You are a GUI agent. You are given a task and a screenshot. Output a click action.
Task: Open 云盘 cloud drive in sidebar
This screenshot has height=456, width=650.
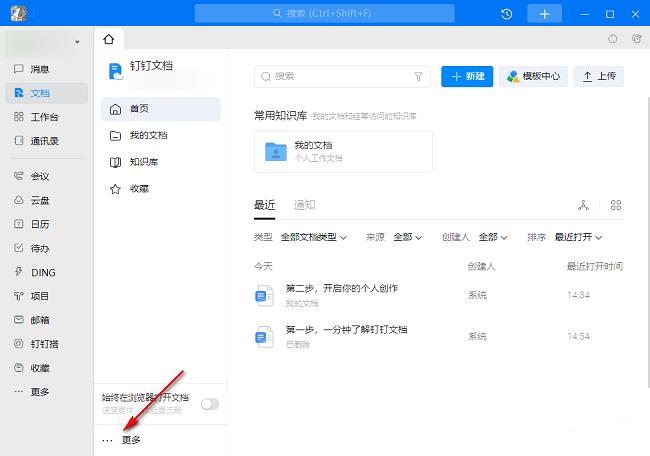point(40,200)
